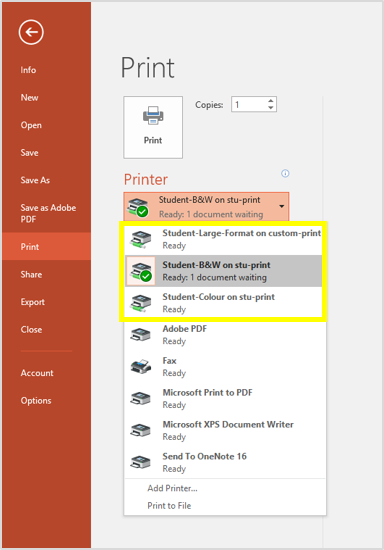Choose Close in the sidebar
Viewport: 384px width, 550px height.
31,330
